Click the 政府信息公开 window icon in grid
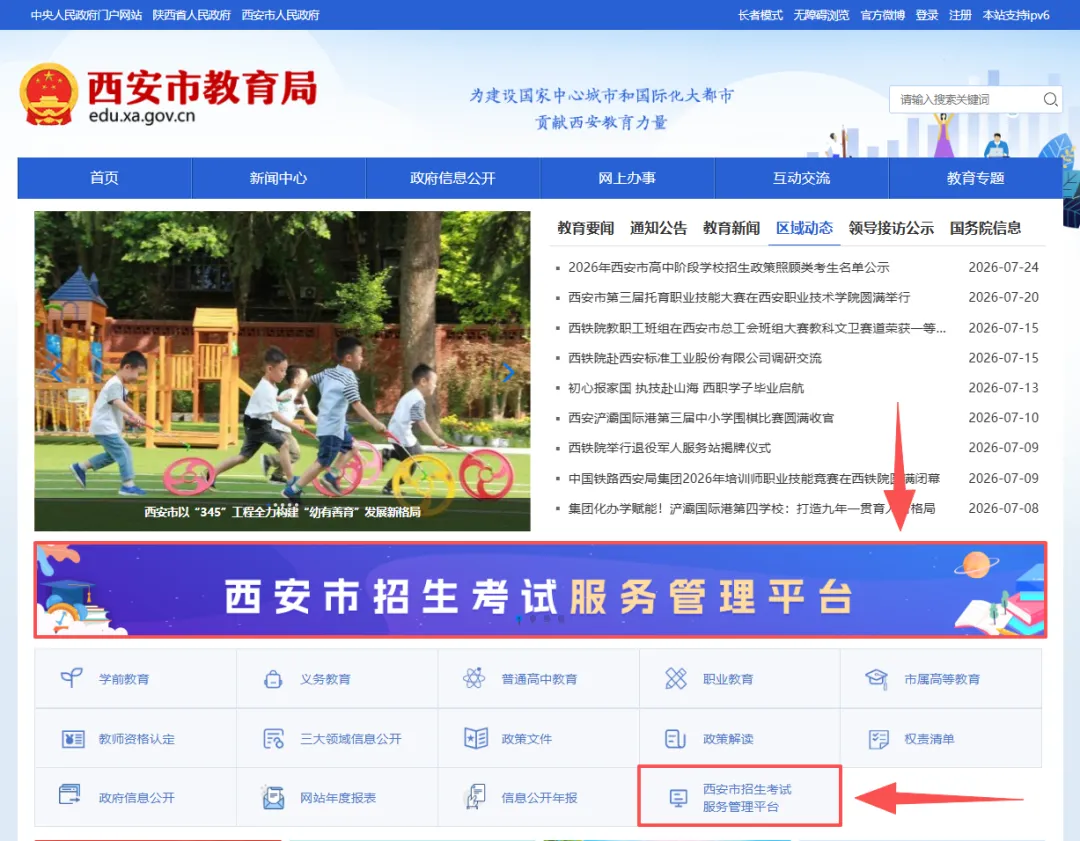1080x841 pixels. (x=70, y=794)
